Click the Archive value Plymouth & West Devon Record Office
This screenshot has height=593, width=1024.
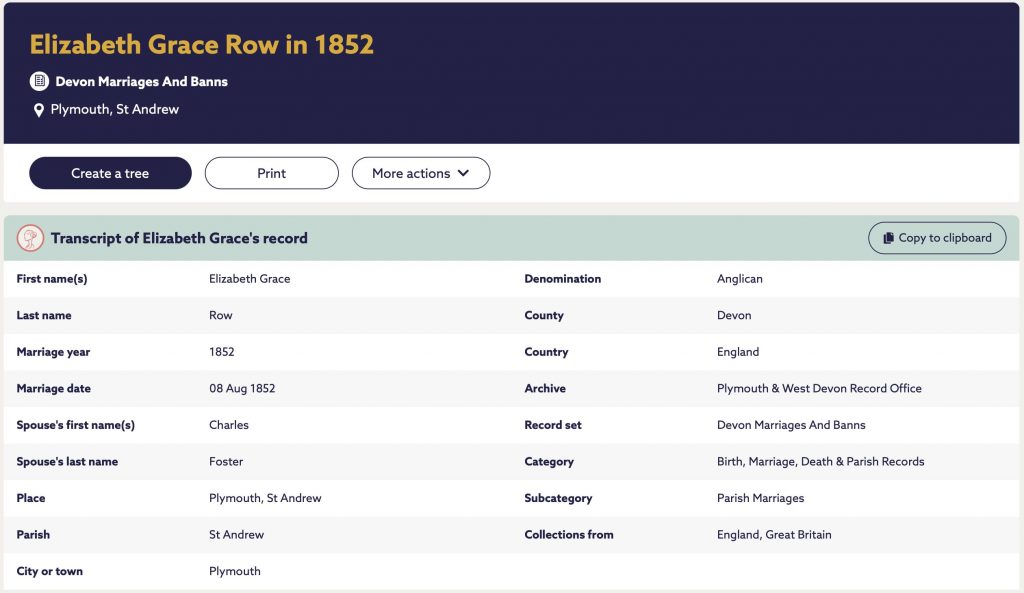tap(819, 388)
